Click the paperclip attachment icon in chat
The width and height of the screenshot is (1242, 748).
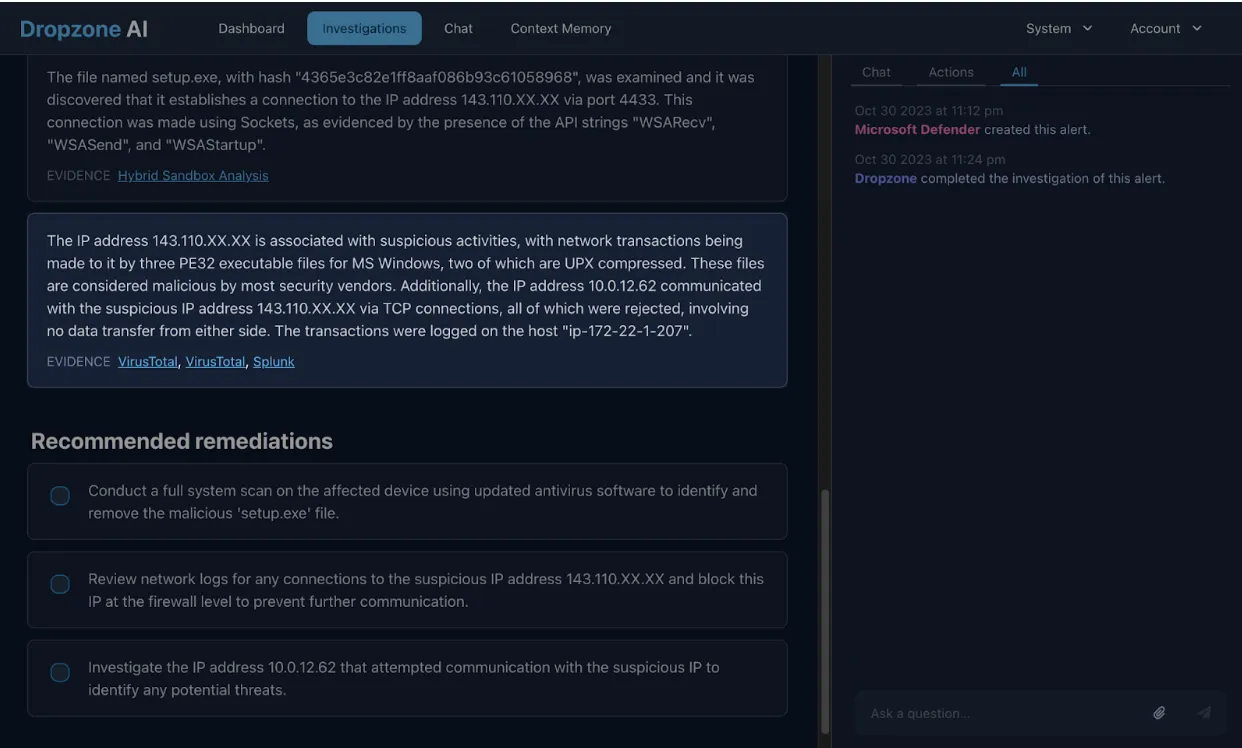pos(1157,711)
